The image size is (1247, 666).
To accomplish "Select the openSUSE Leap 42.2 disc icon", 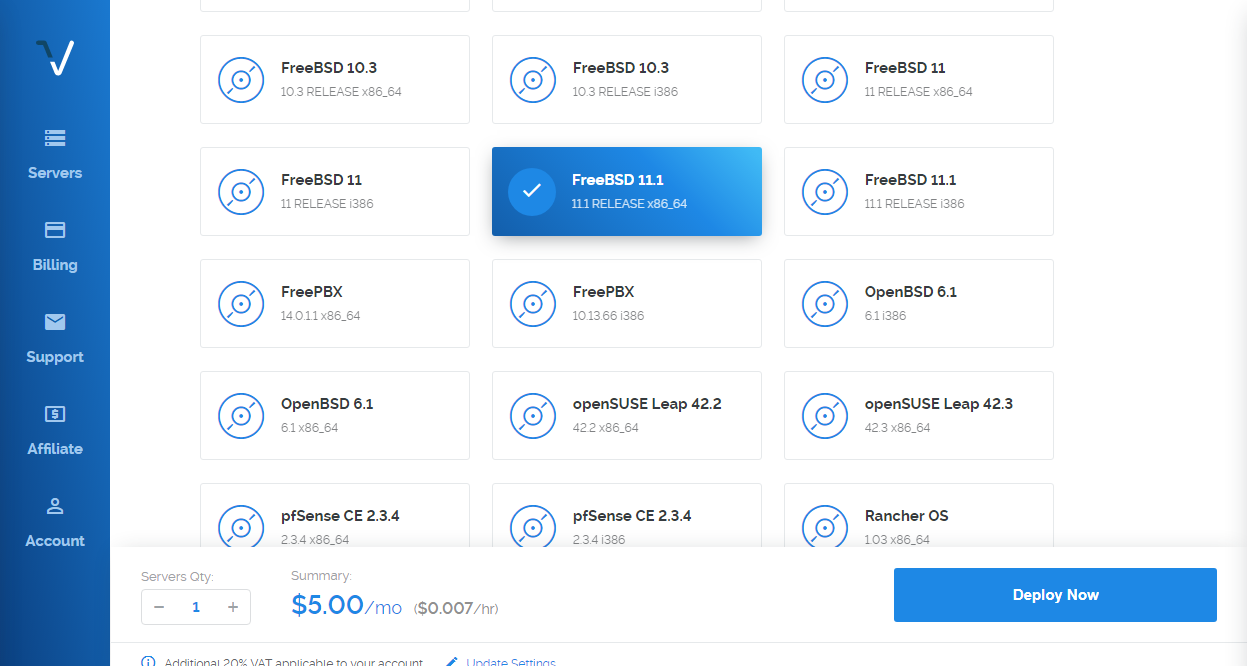I will (533, 416).
